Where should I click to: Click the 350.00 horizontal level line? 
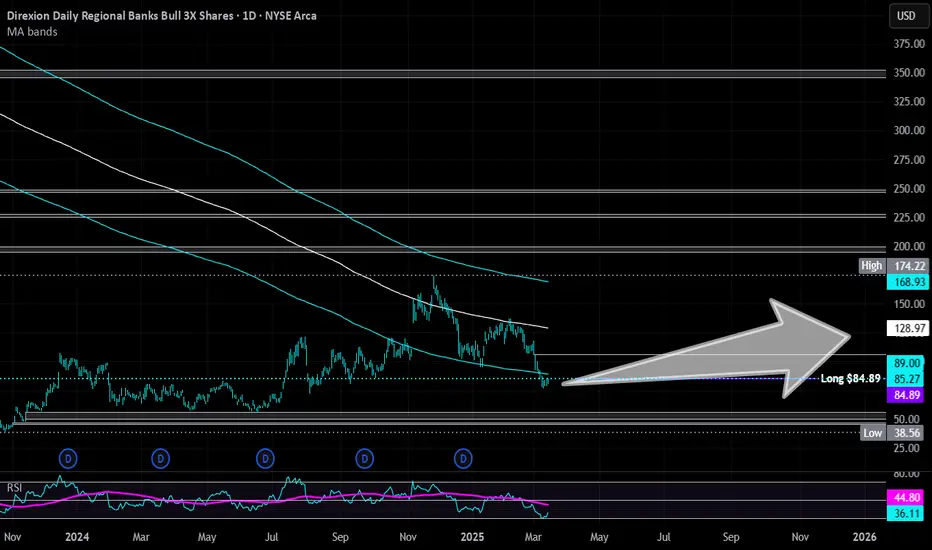coord(443,74)
